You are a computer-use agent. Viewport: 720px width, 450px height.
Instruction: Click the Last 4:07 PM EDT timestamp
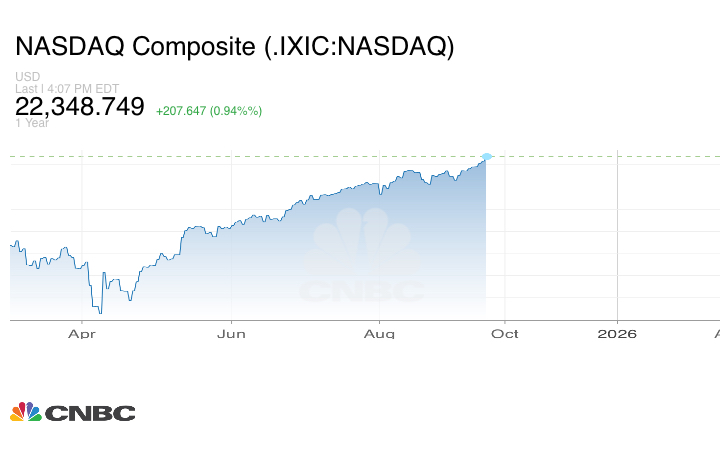pyautogui.click(x=67, y=88)
